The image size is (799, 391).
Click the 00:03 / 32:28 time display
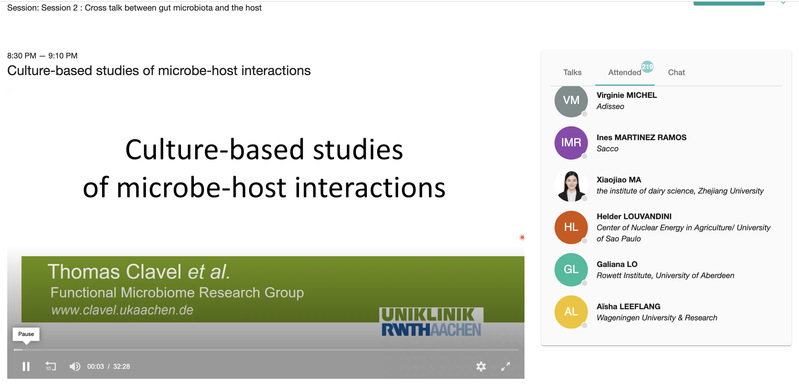pos(109,367)
